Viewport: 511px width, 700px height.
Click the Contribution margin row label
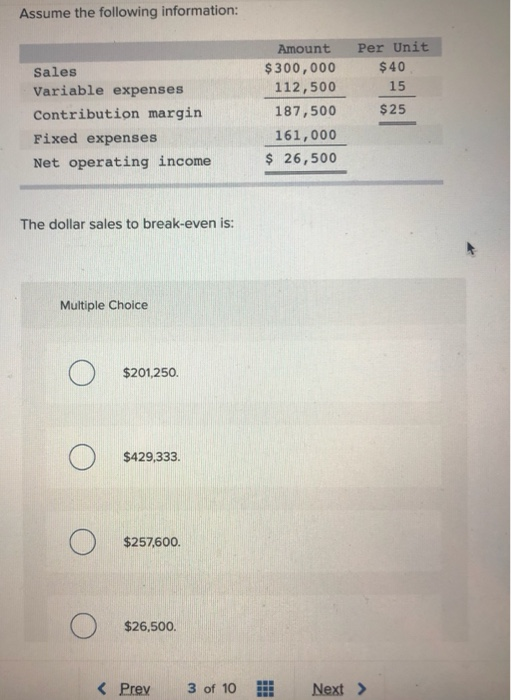[118, 114]
